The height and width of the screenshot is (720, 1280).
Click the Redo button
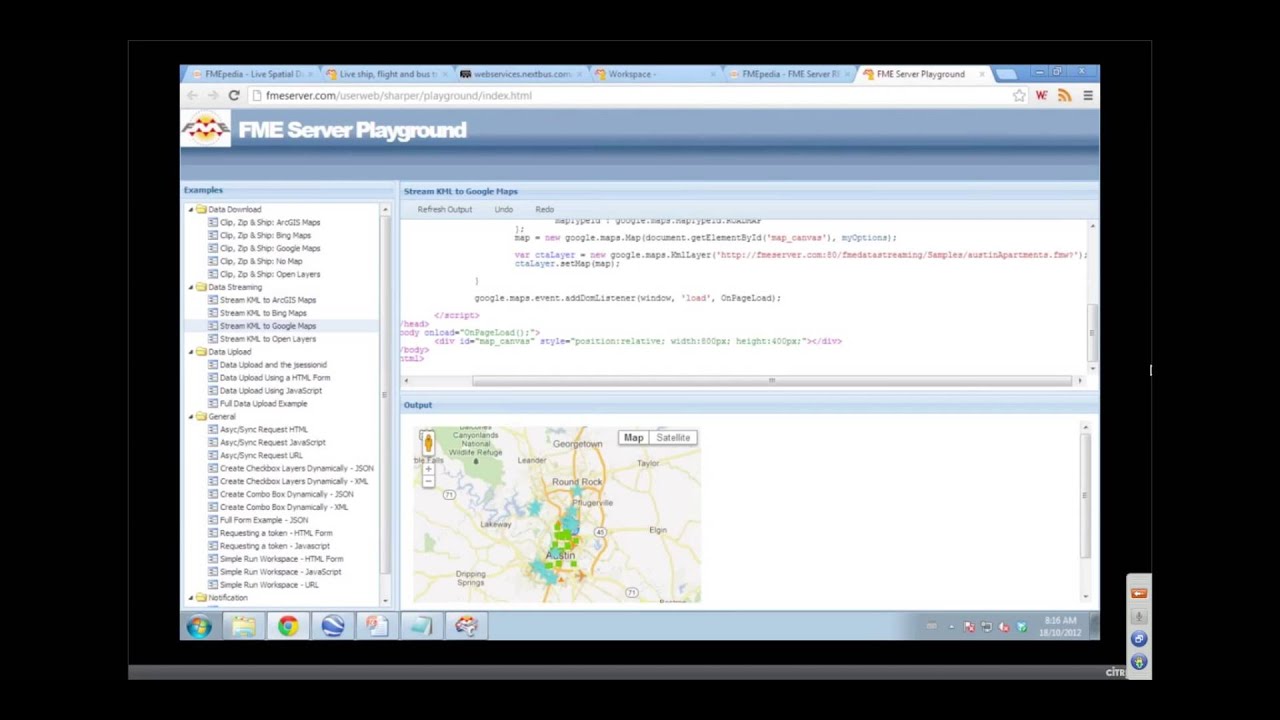click(544, 210)
